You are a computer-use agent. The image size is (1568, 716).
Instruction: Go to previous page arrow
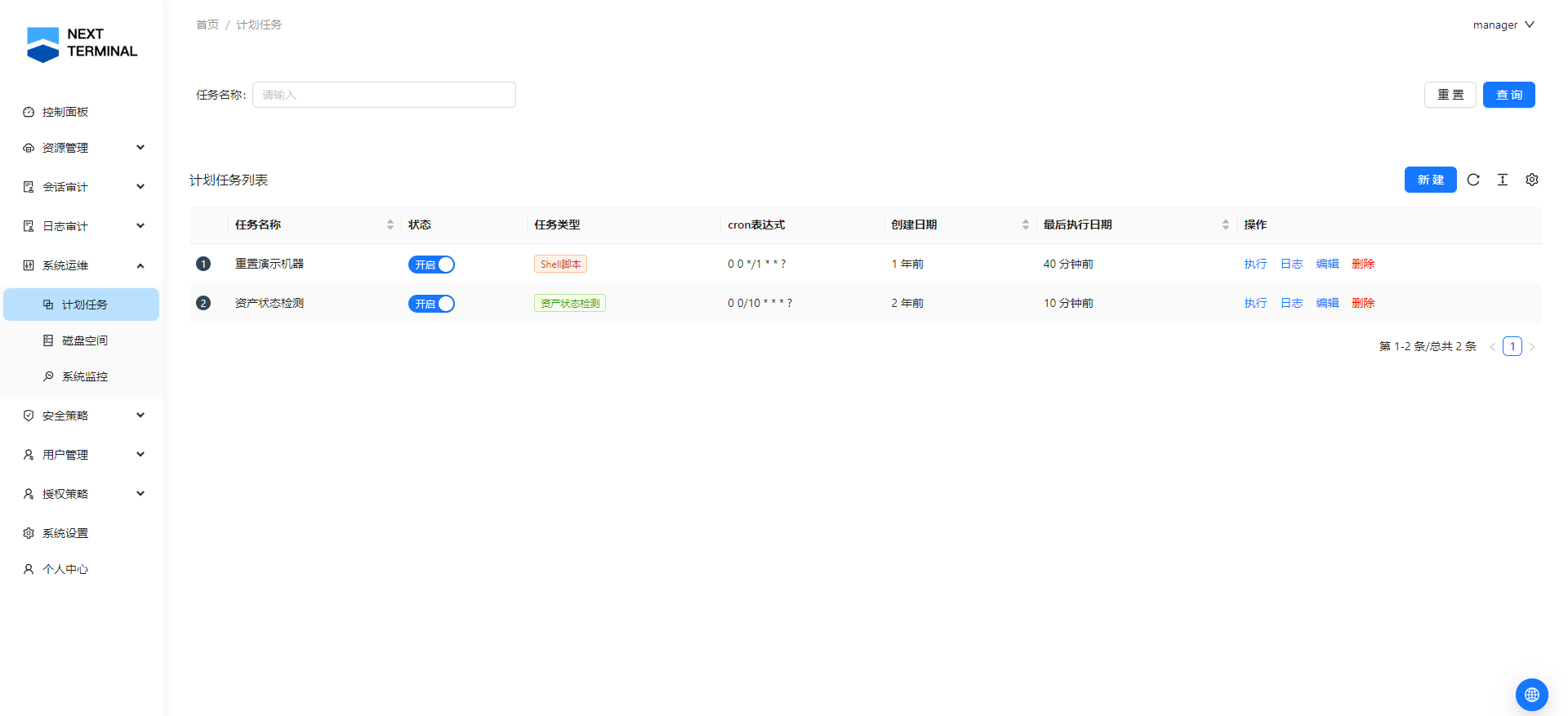click(x=1493, y=346)
